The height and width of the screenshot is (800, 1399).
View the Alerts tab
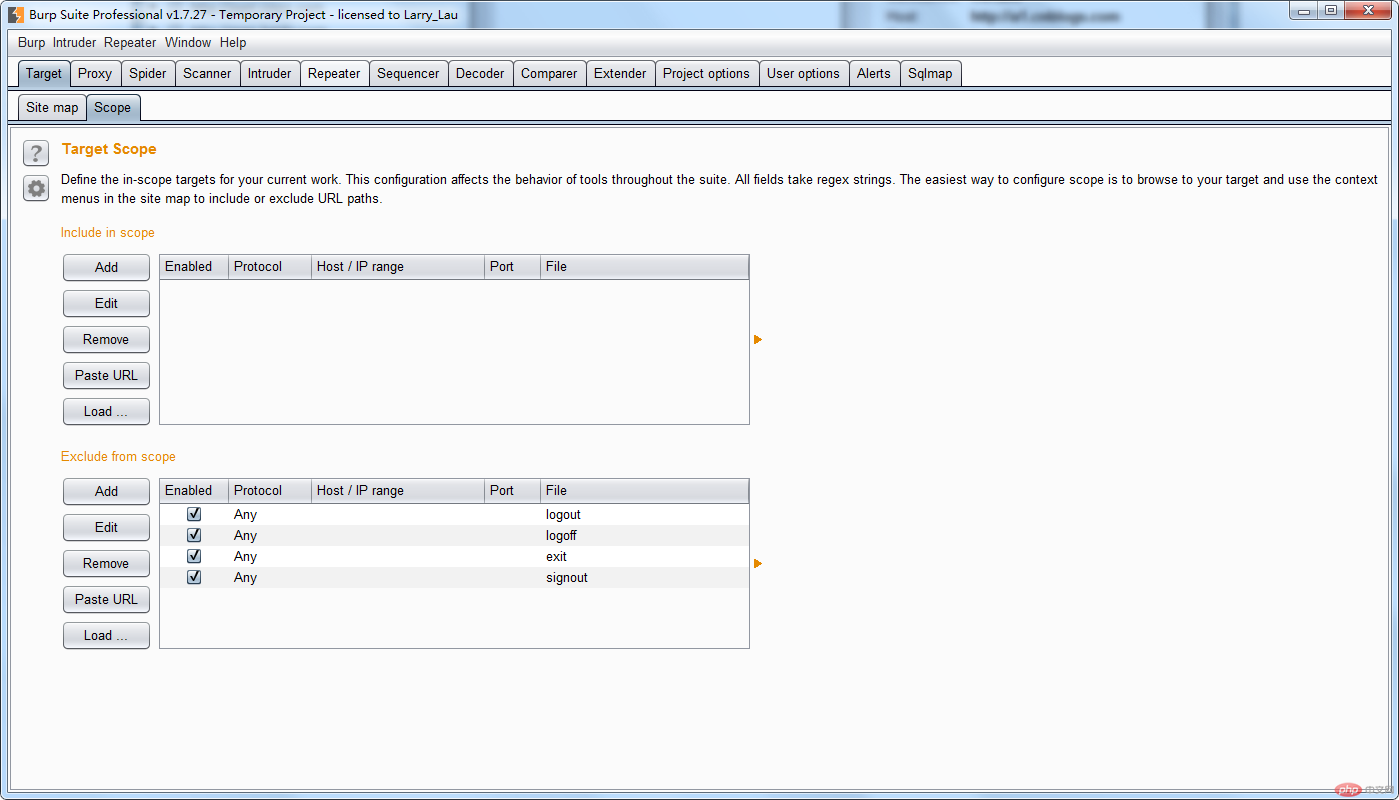[x=874, y=74]
